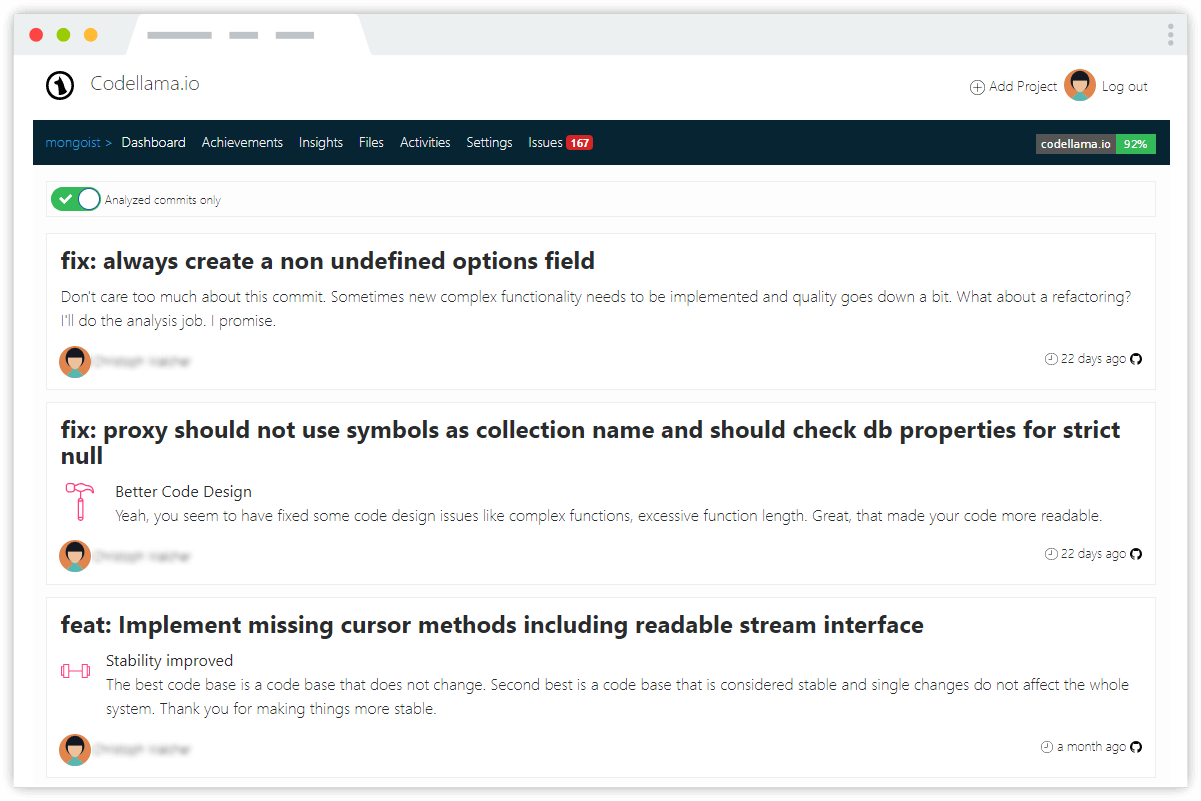Open the Dashboard tab
This screenshot has height=801, width=1201.
(x=154, y=143)
